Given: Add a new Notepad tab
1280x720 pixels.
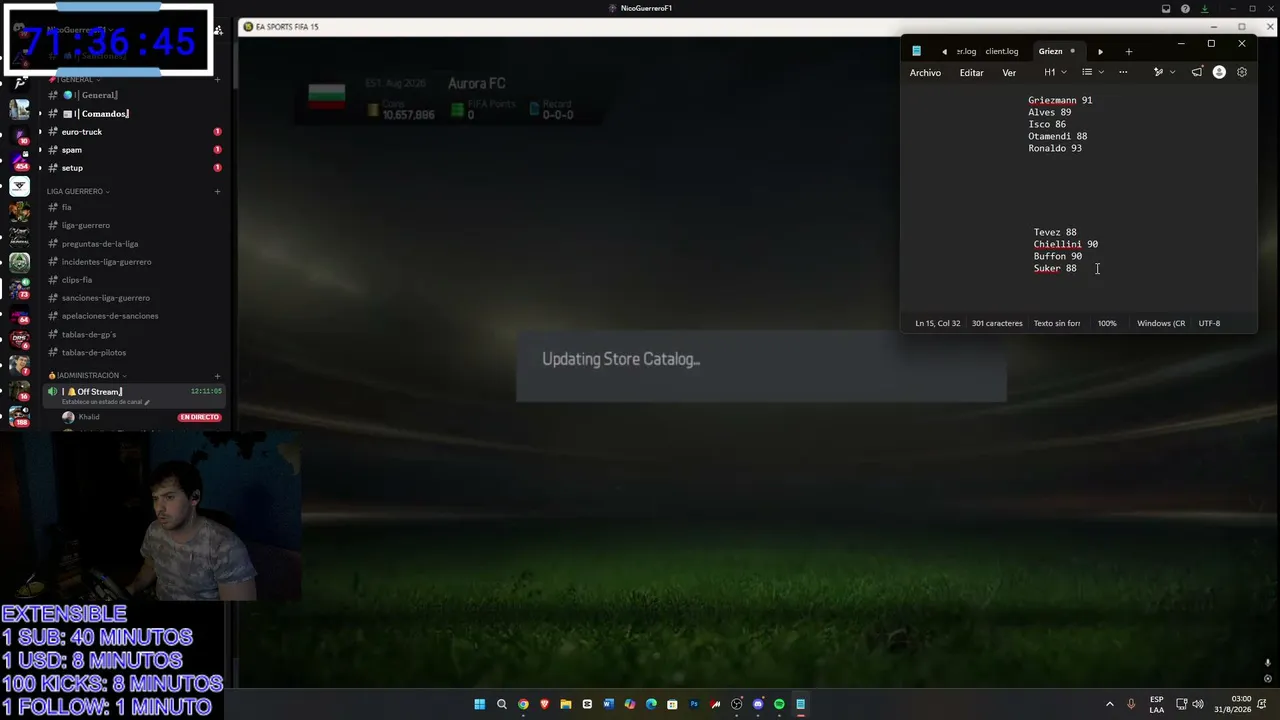Looking at the screenshot, I should coord(1129,51).
